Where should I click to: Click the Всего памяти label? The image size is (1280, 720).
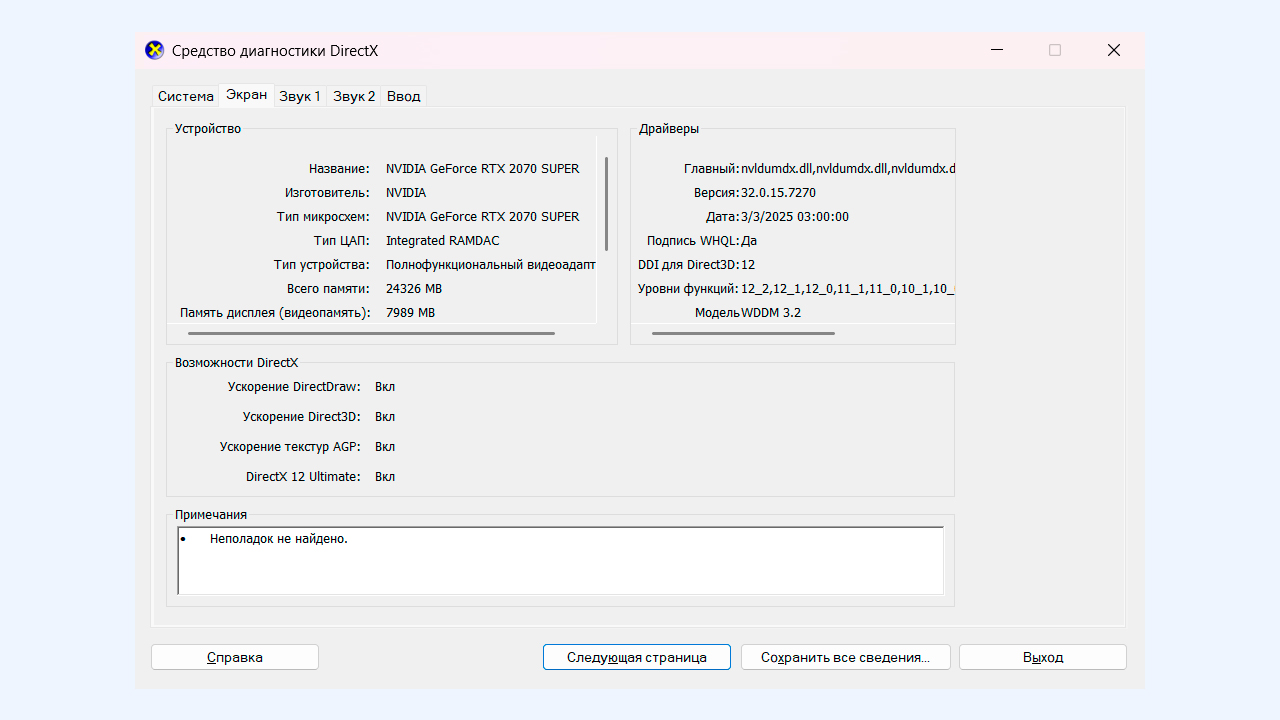coord(328,289)
